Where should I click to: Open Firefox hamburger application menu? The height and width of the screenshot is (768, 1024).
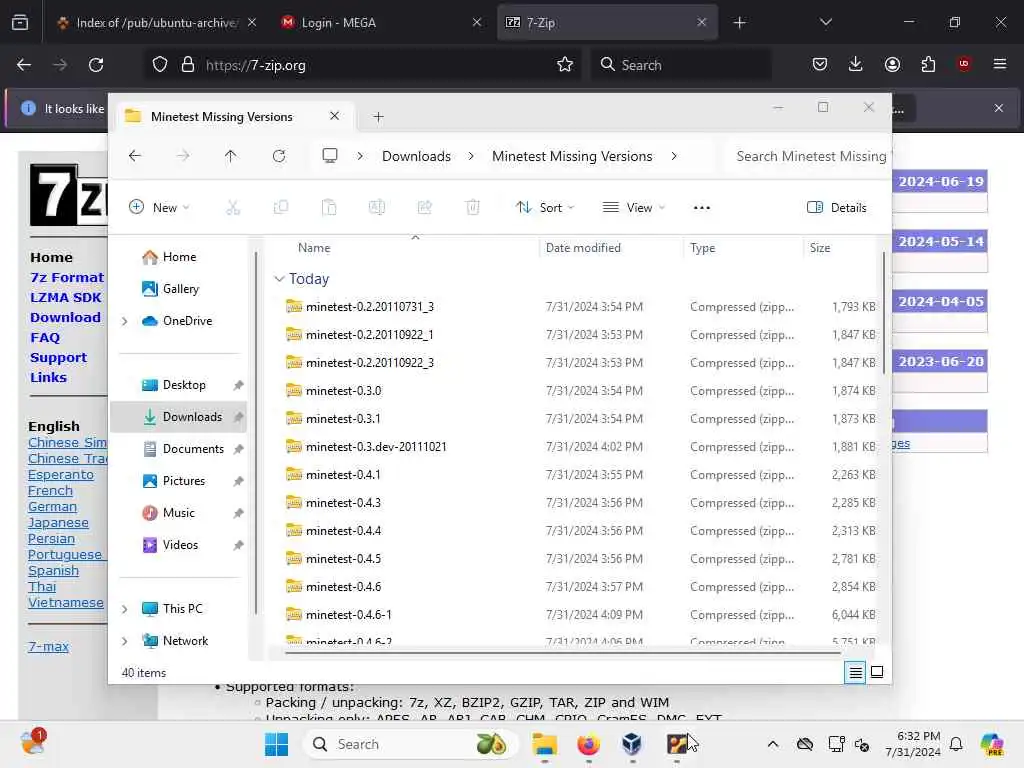(1000, 64)
